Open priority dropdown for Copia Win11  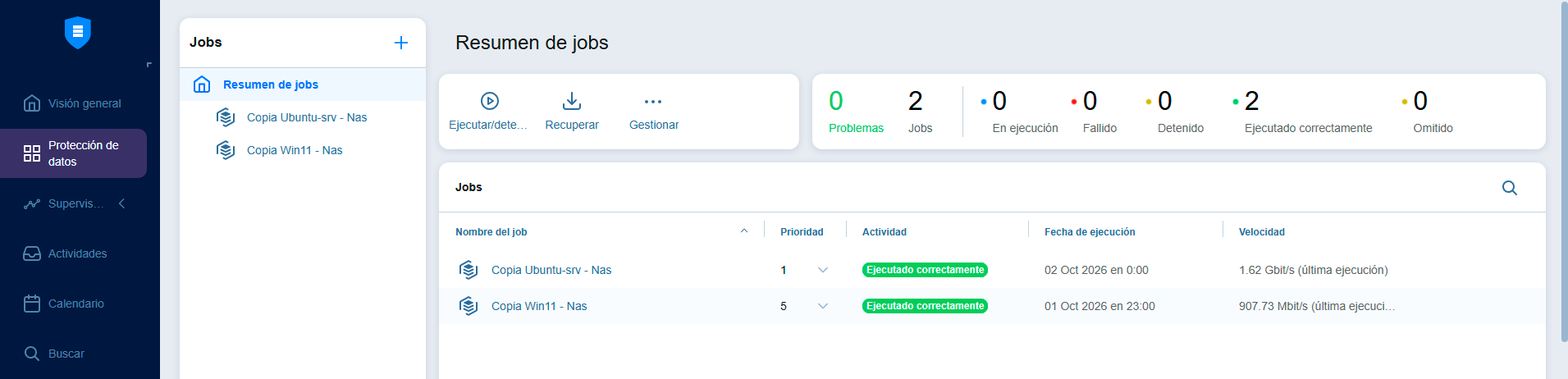coord(823,306)
